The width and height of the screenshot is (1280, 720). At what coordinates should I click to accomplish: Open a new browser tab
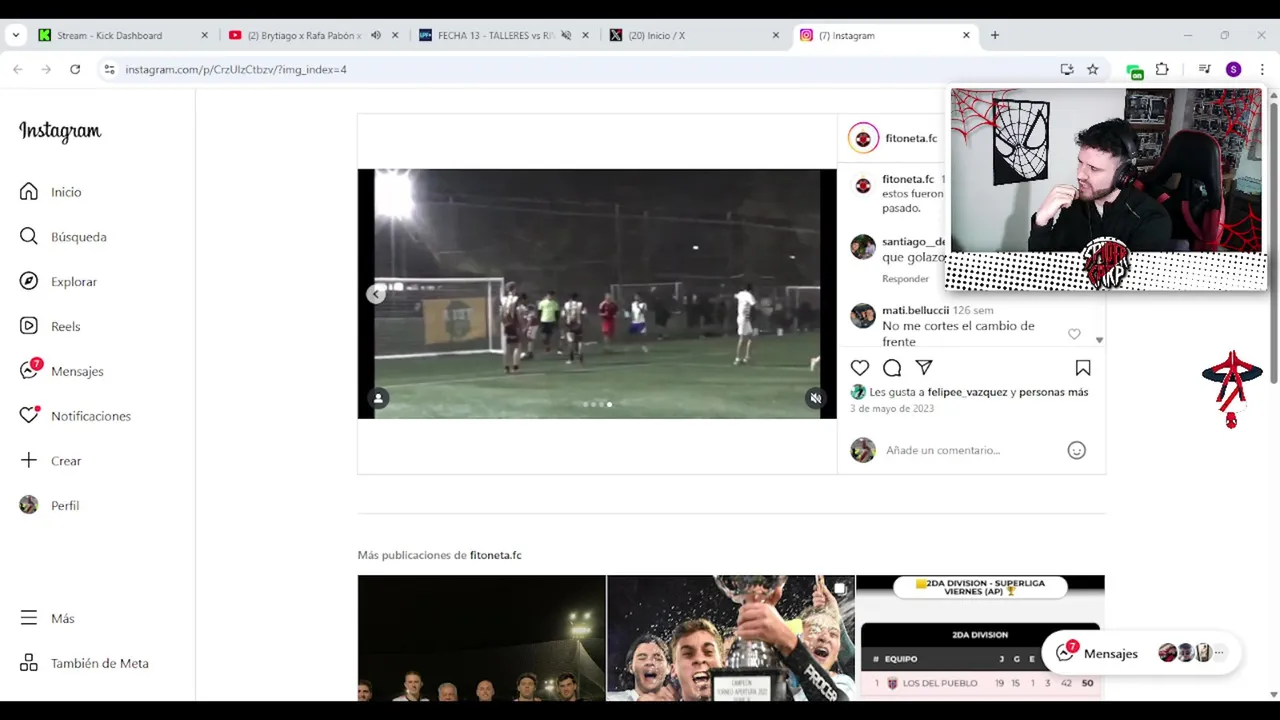[995, 35]
